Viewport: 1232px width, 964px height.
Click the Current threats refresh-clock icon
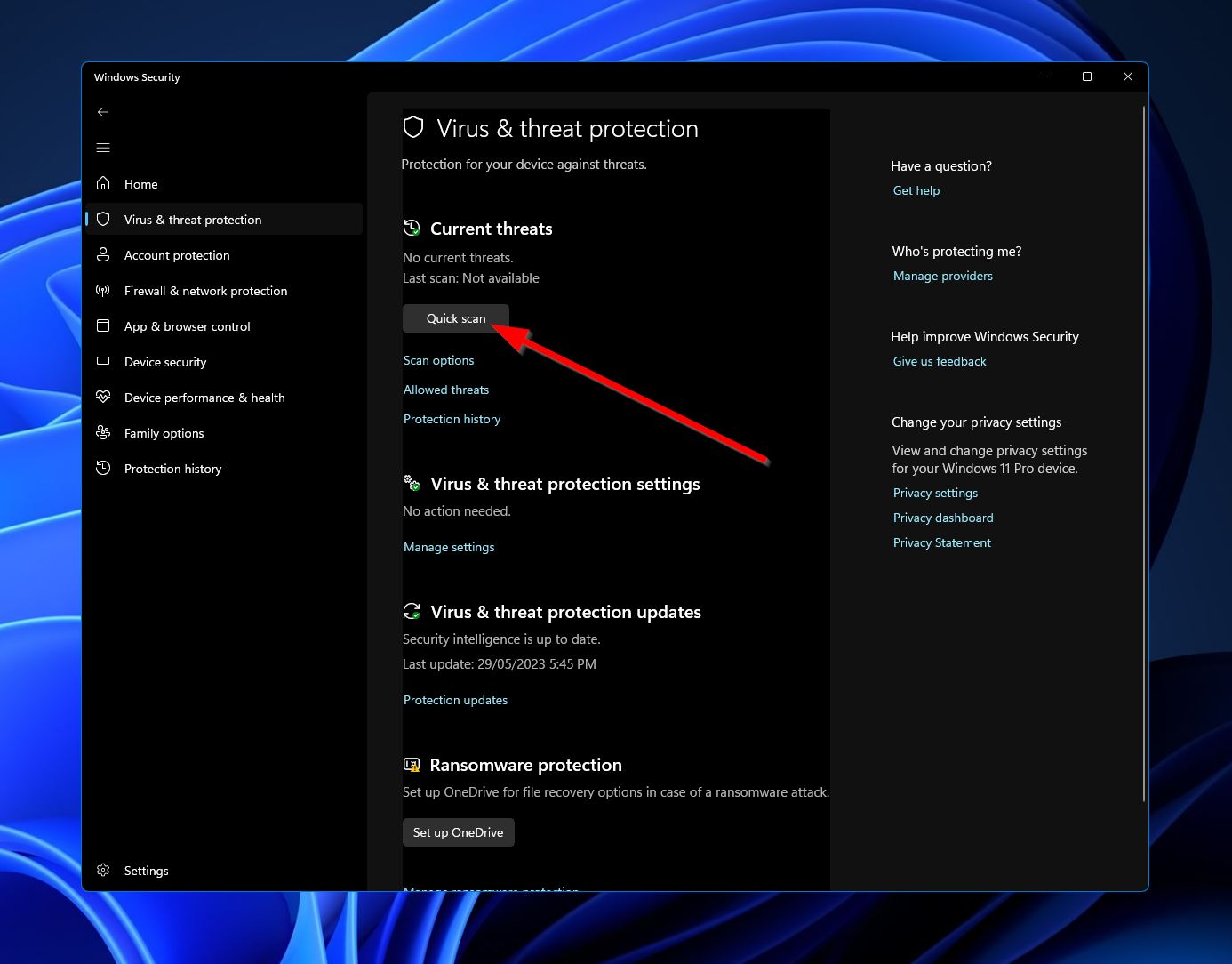[x=412, y=228]
